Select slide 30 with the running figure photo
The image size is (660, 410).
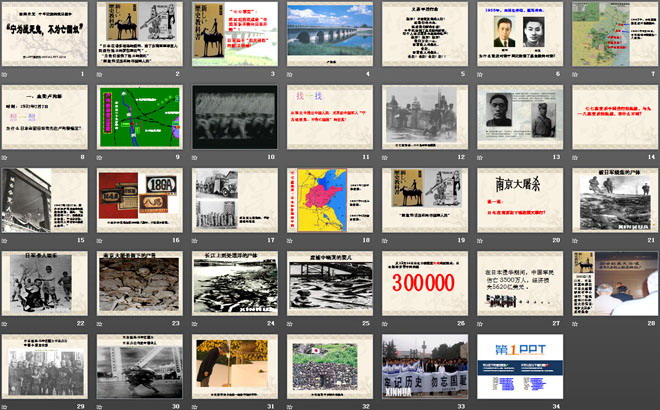(140, 367)
